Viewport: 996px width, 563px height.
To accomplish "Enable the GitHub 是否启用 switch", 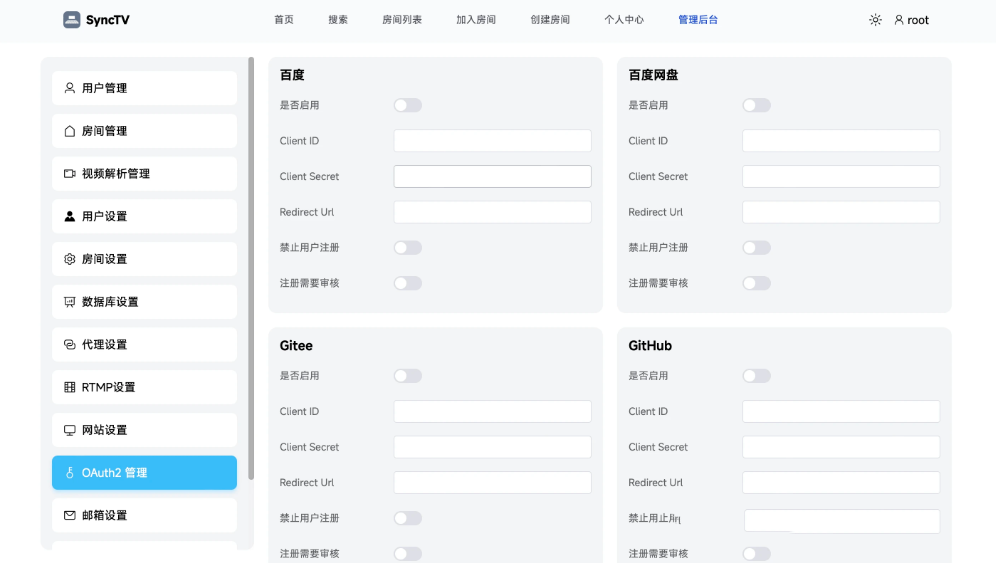I will (x=757, y=376).
